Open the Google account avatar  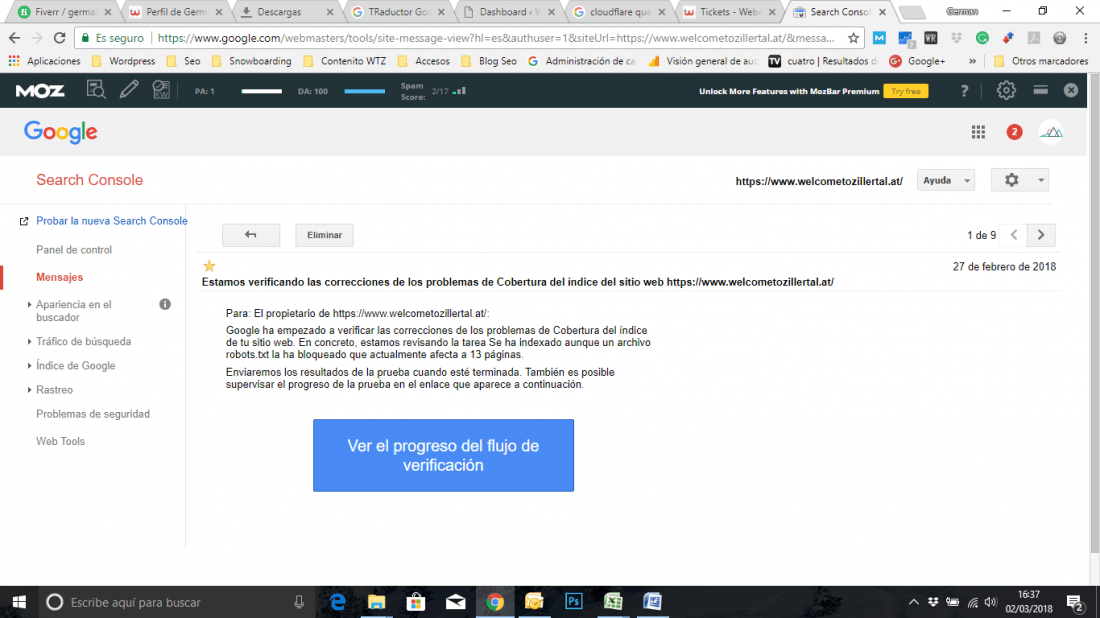(x=1050, y=132)
